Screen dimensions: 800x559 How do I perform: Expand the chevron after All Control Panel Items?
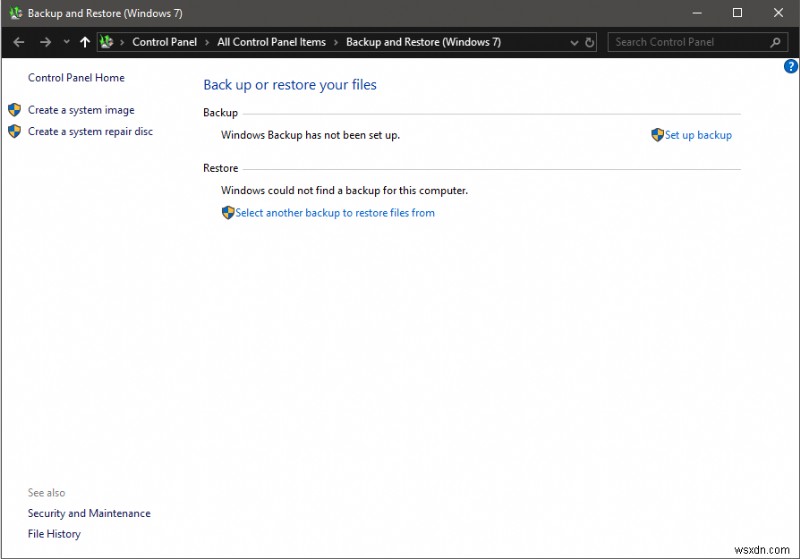(336, 42)
